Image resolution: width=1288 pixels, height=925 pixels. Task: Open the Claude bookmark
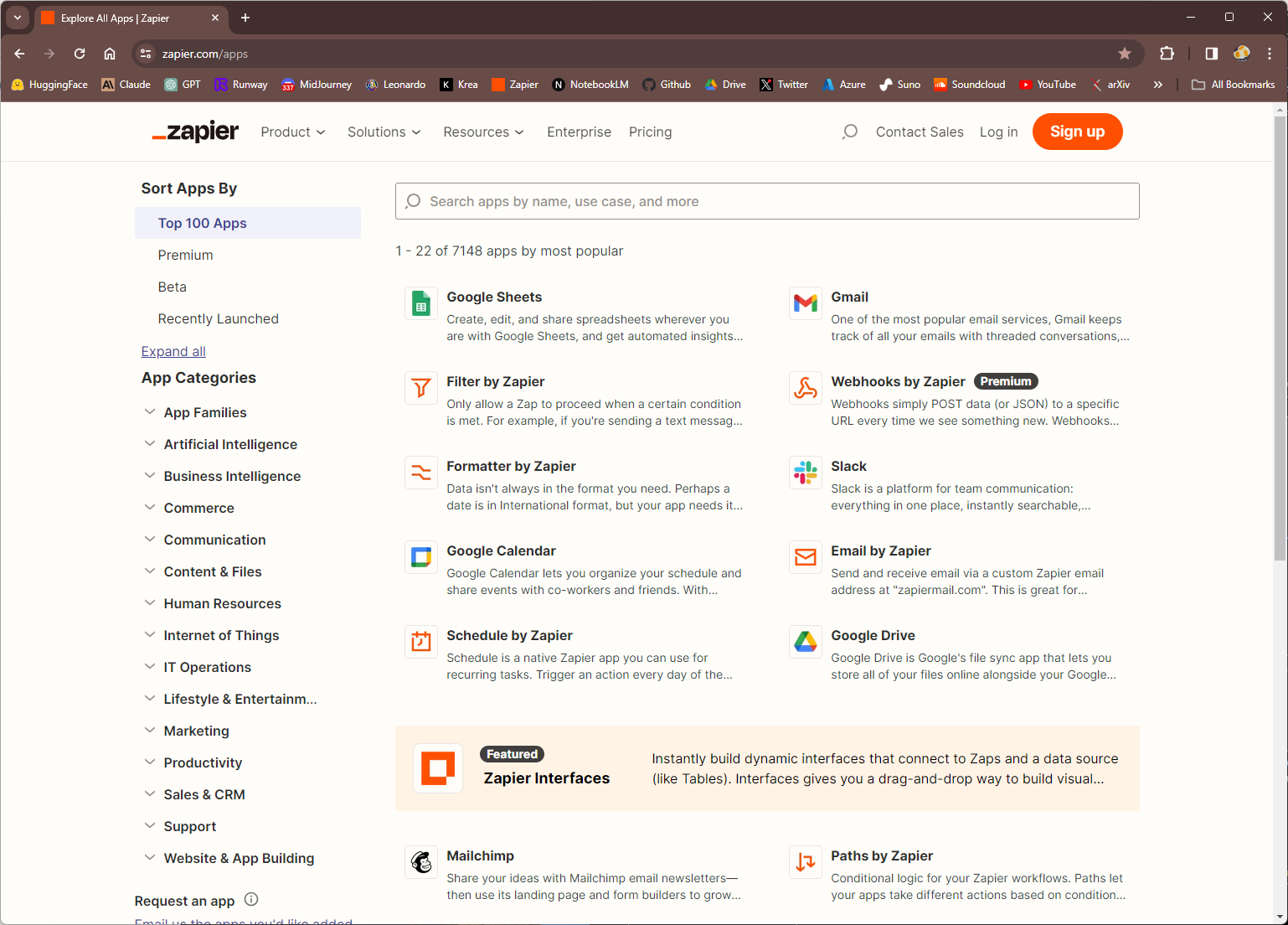point(126,85)
